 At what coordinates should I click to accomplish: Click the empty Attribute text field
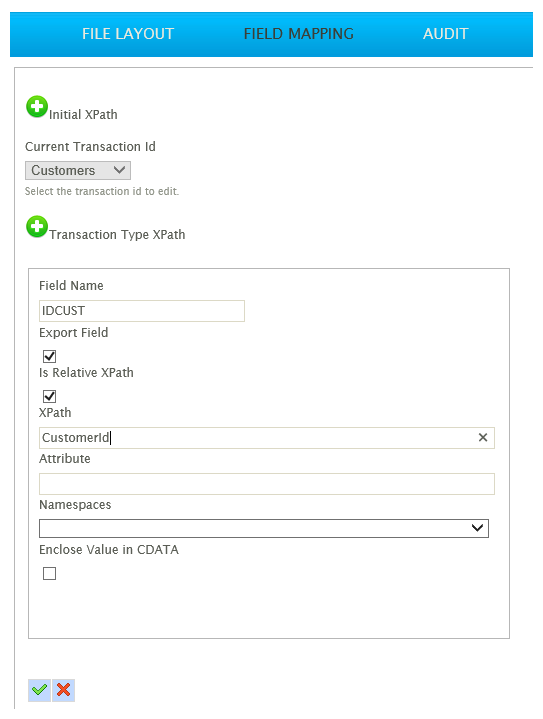267,484
